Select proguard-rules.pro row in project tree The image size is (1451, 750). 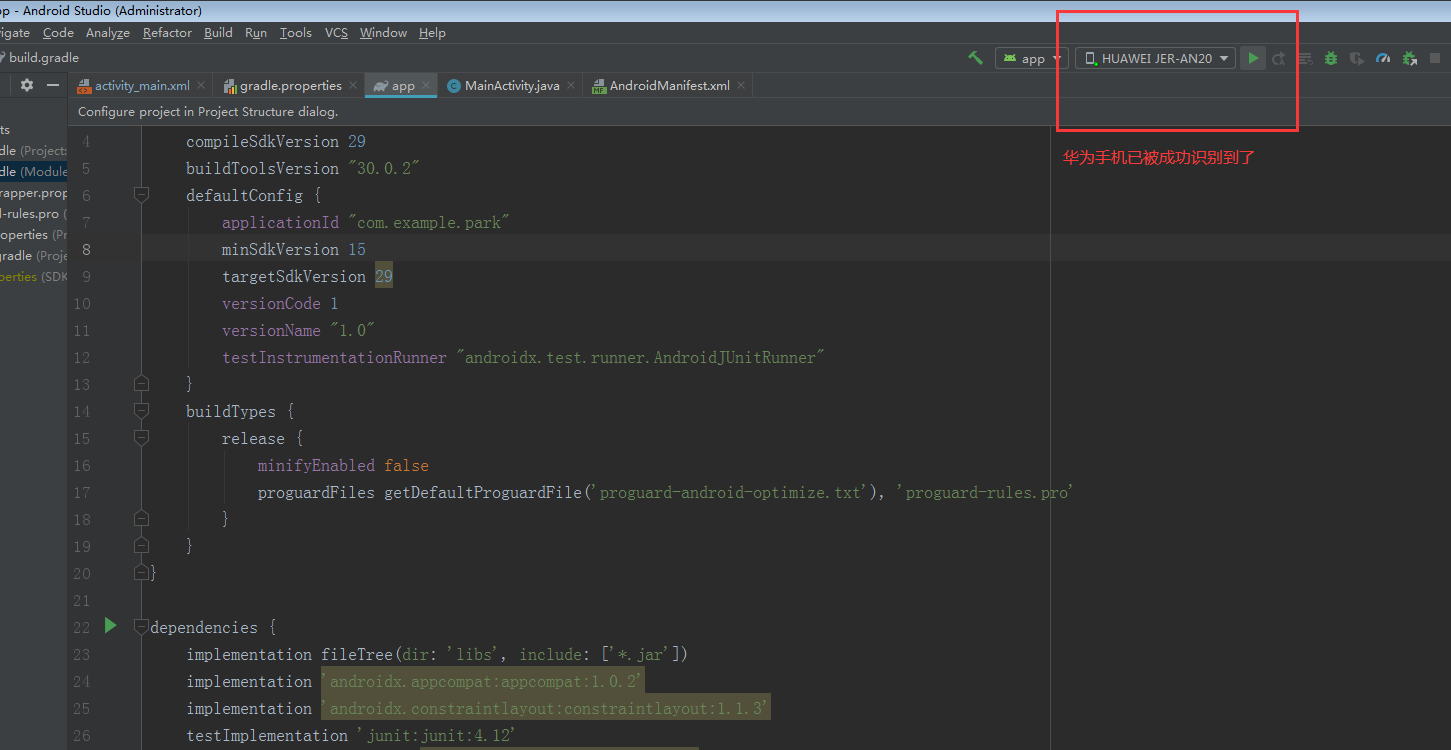point(33,214)
